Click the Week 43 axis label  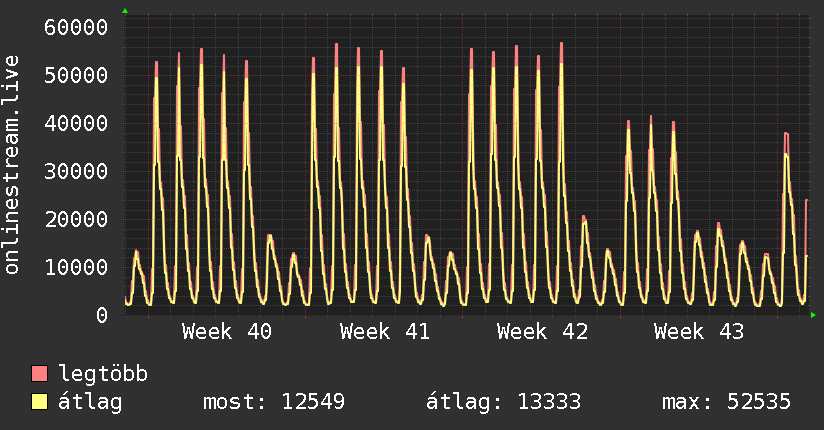click(699, 332)
